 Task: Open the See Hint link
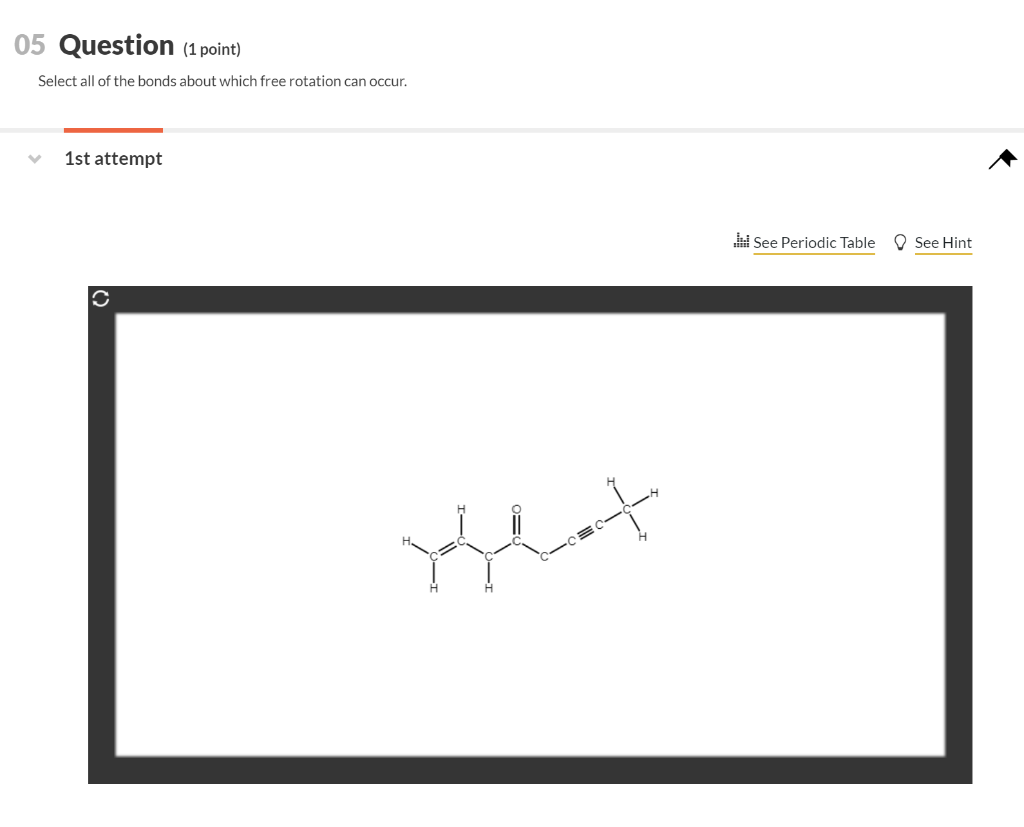pos(943,242)
